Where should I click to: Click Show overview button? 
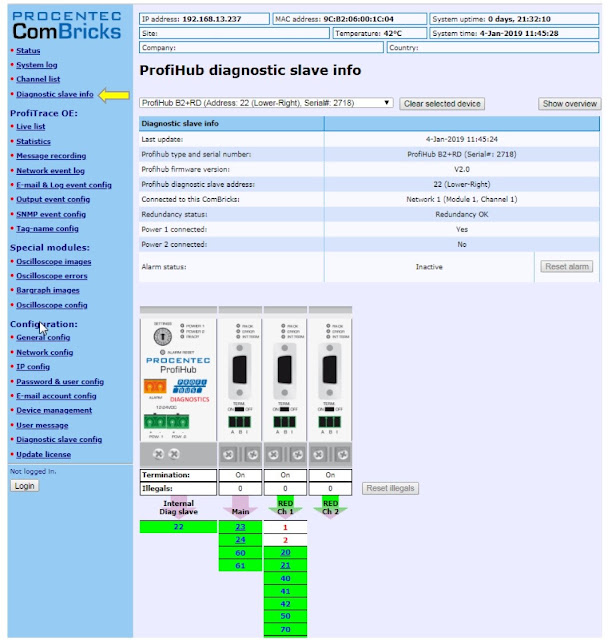(570, 104)
